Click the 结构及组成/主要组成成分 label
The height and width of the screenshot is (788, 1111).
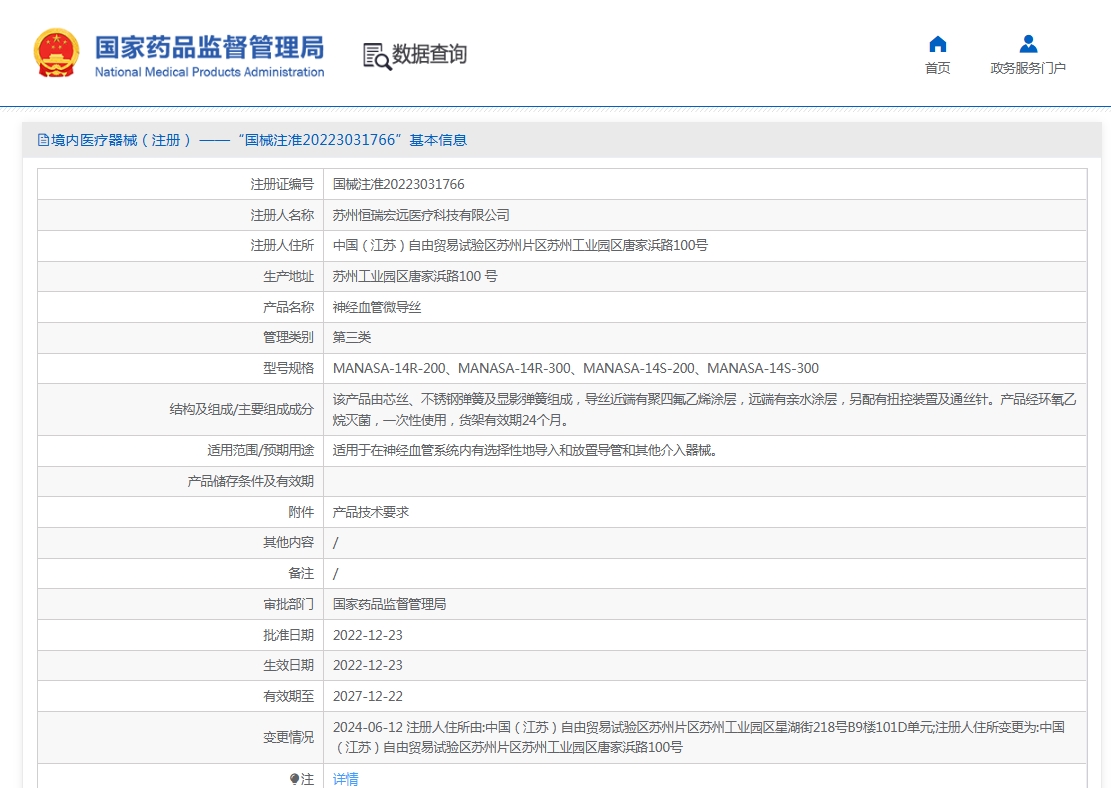coord(242,410)
